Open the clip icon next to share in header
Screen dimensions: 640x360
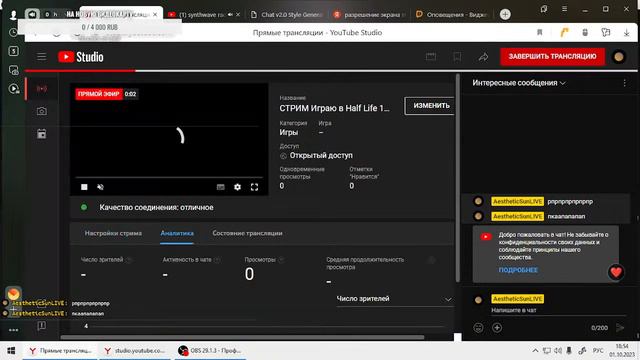pos(457,57)
